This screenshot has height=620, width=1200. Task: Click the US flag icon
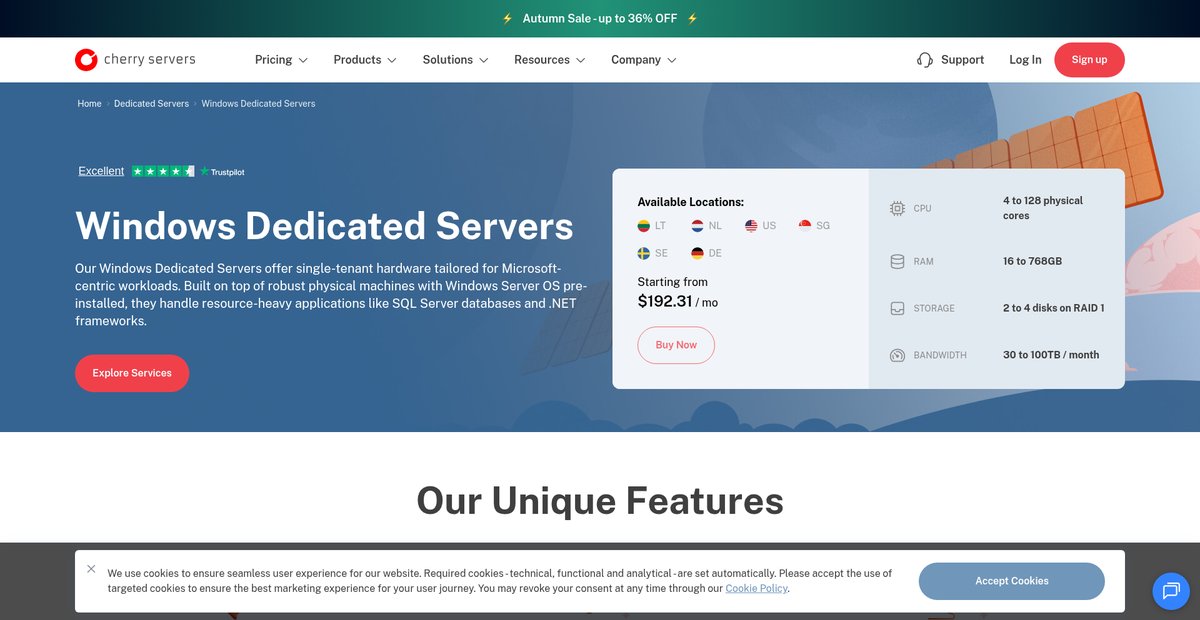pos(752,226)
